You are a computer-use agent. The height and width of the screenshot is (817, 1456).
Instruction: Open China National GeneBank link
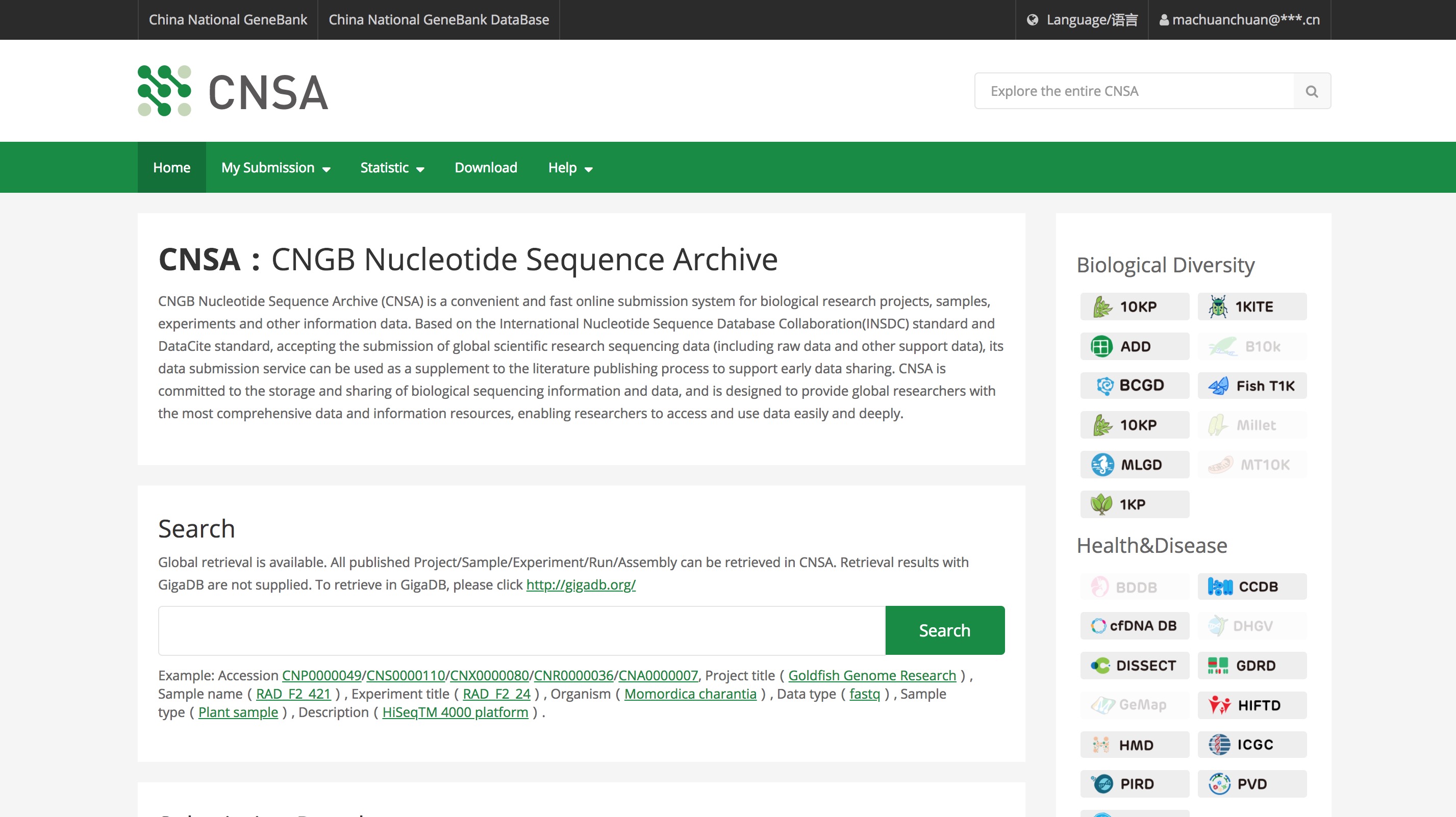click(x=228, y=20)
